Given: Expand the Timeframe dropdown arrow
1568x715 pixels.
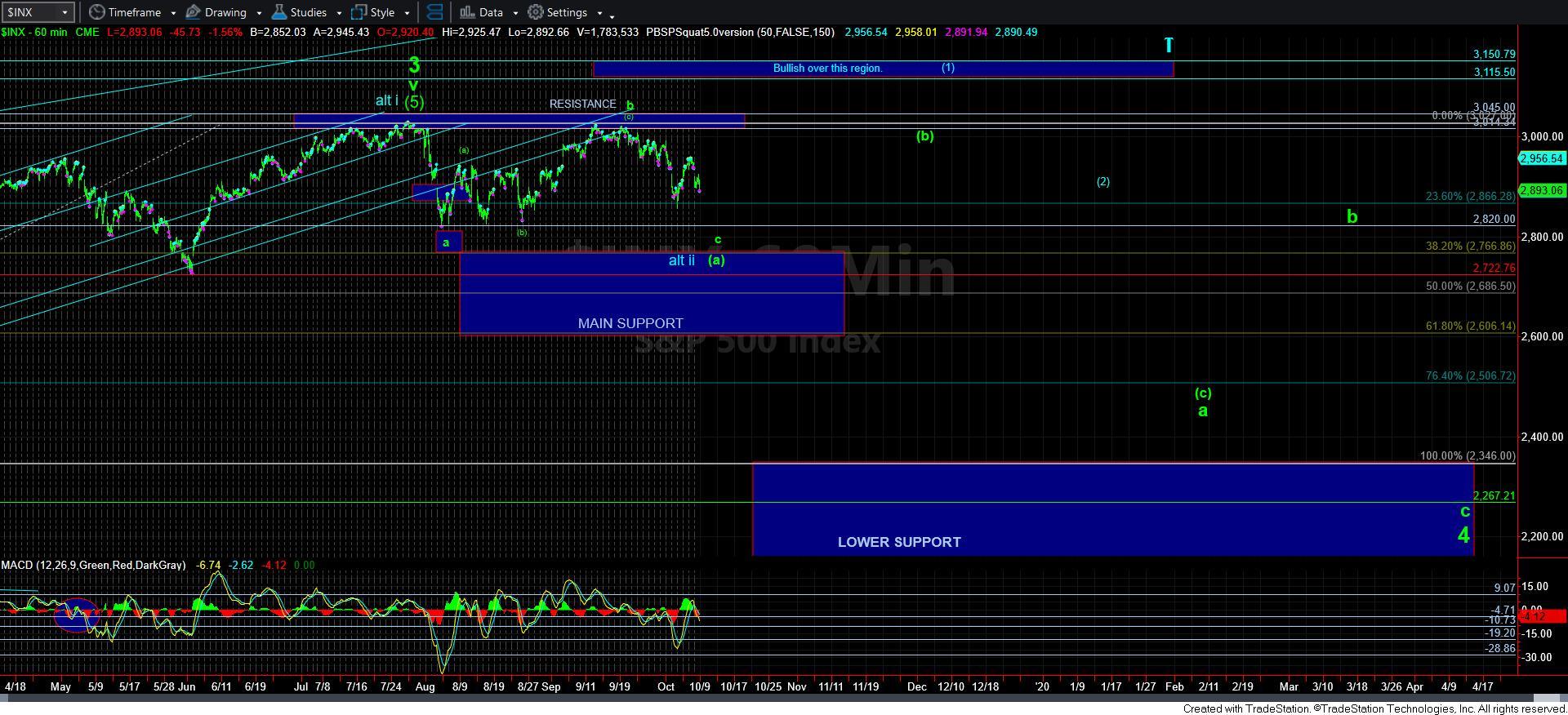Looking at the screenshot, I should point(173,13).
